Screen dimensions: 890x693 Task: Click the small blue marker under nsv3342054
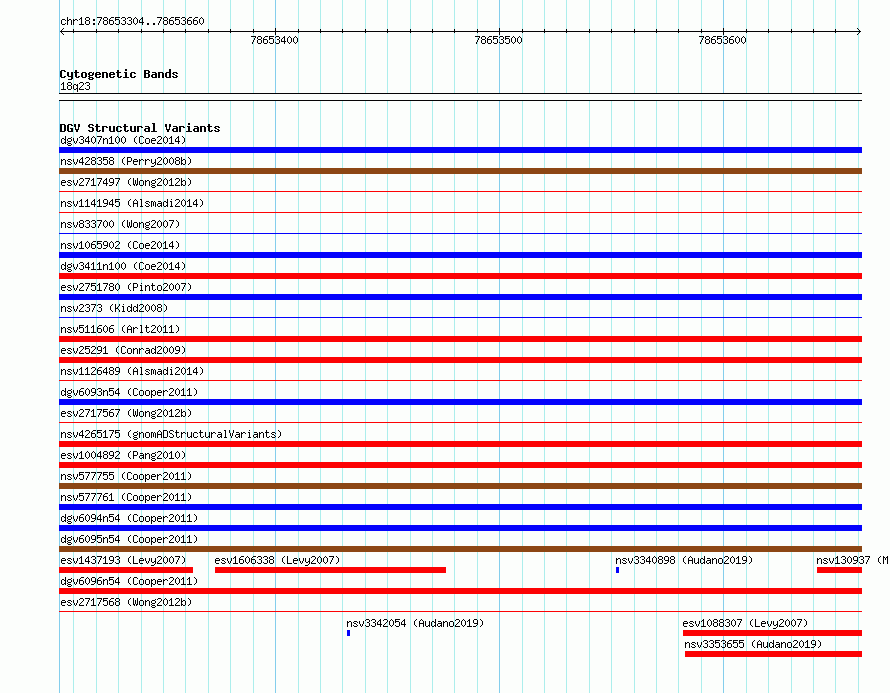tap(349, 633)
